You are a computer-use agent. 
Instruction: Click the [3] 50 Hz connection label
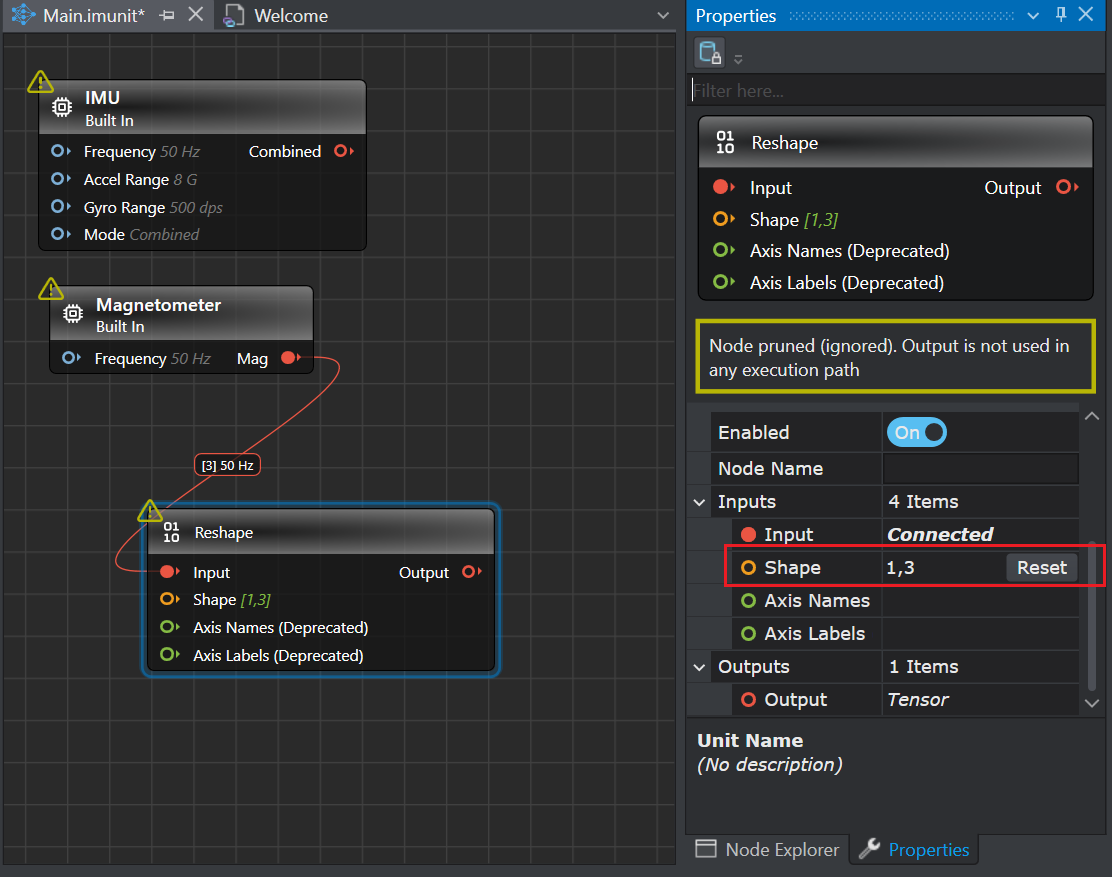pos(227,465)
